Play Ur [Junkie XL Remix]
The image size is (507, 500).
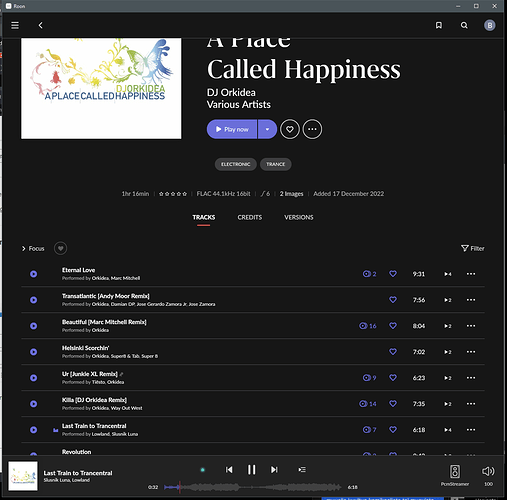[34, 378]
